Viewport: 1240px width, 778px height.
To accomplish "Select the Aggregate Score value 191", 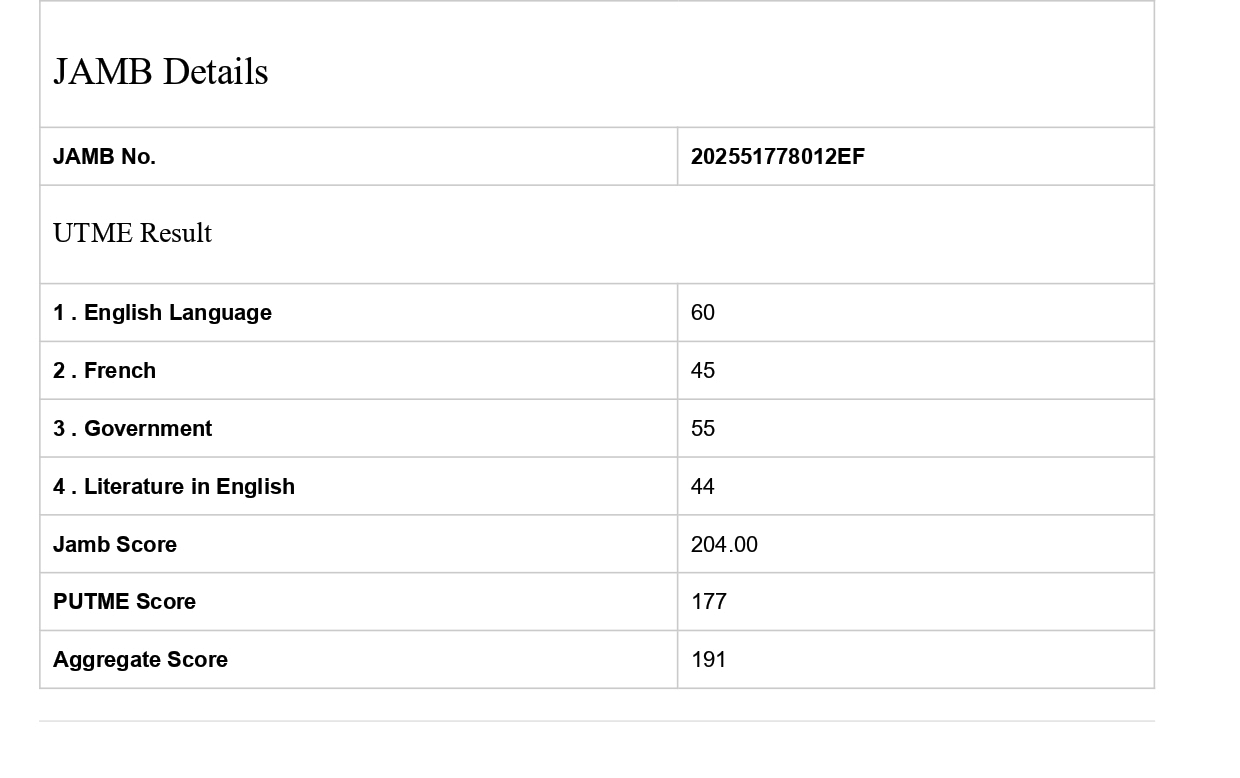I will click(708, 660).
